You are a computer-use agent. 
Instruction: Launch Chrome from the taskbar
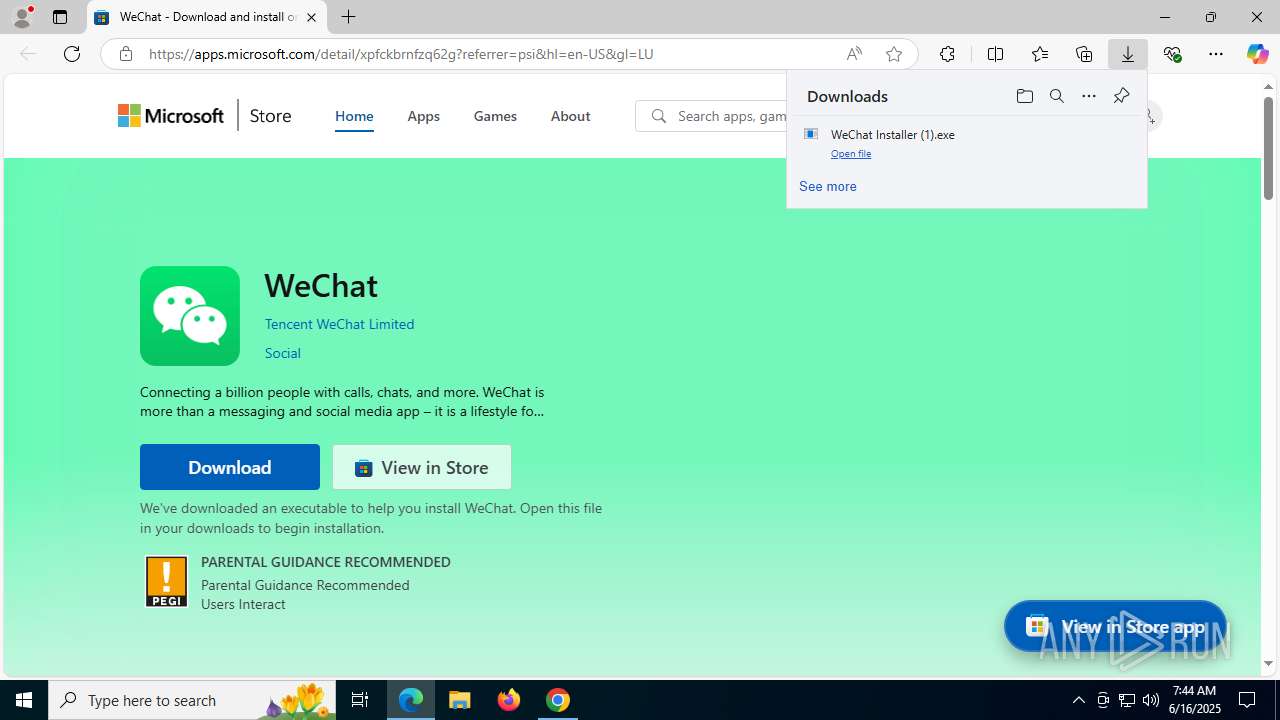tap(558, 700)
